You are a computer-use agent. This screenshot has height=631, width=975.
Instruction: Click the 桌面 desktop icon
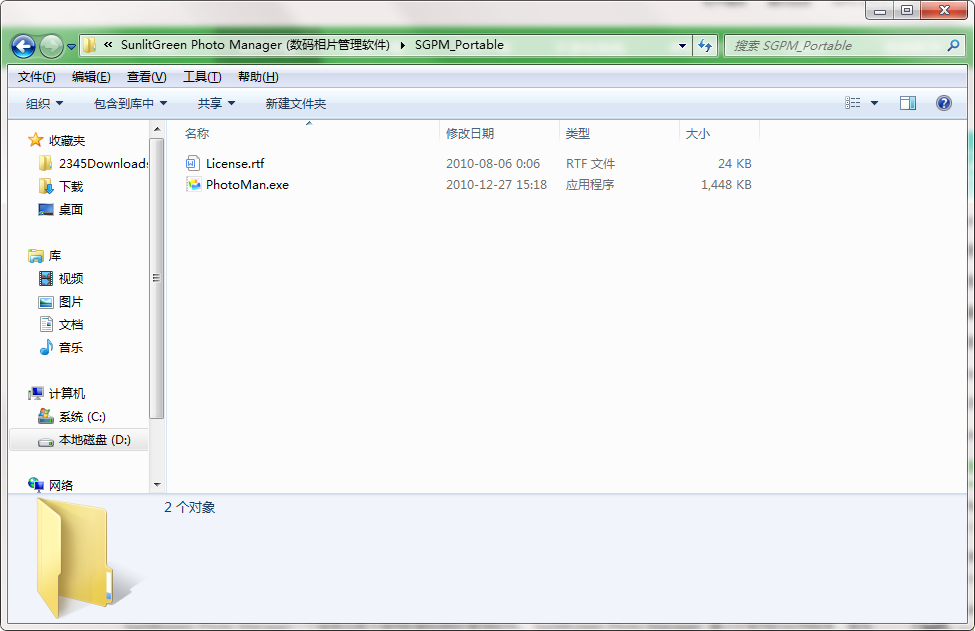[45, 210]
